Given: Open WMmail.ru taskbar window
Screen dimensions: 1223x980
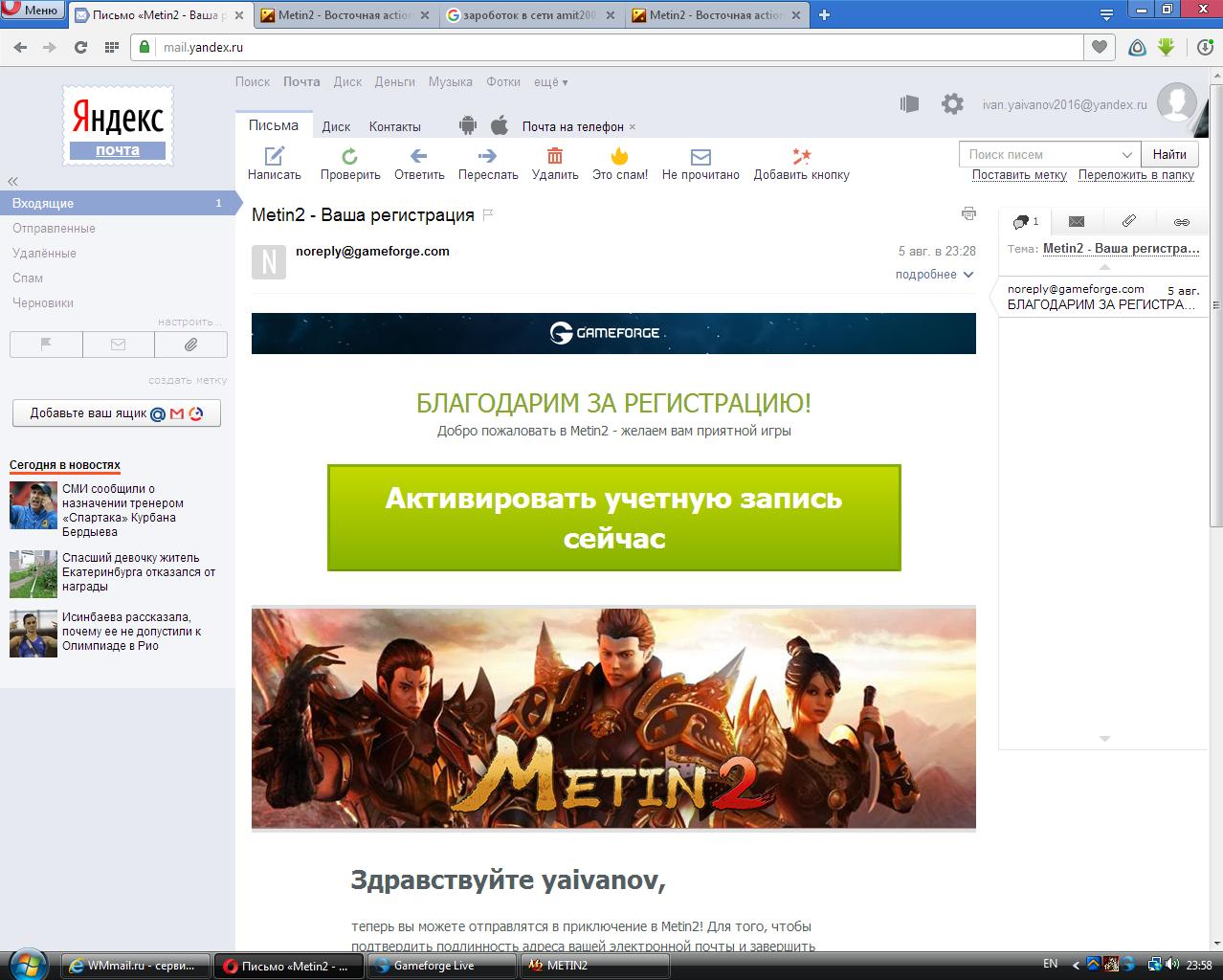Looking at the screenshot, I should pyautogui.click(x=136, y=966).
